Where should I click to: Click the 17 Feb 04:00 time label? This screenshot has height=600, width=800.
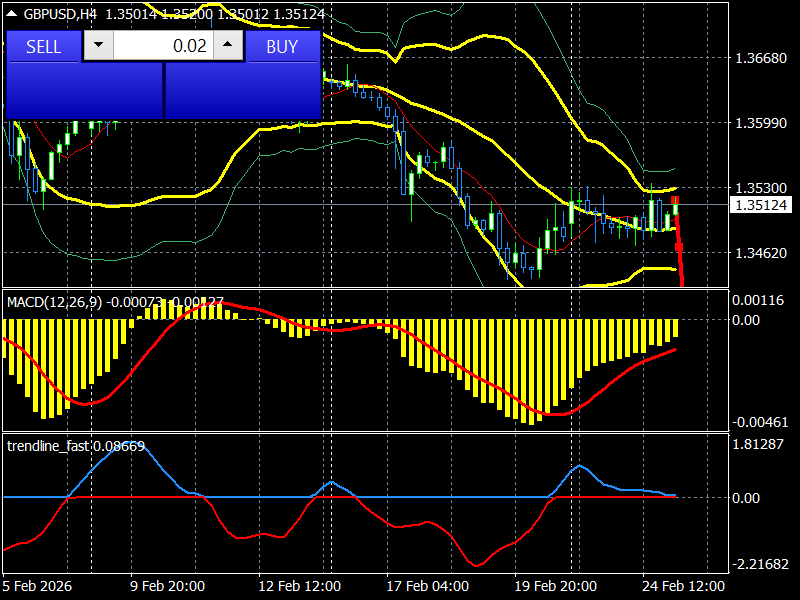point(428,586)
